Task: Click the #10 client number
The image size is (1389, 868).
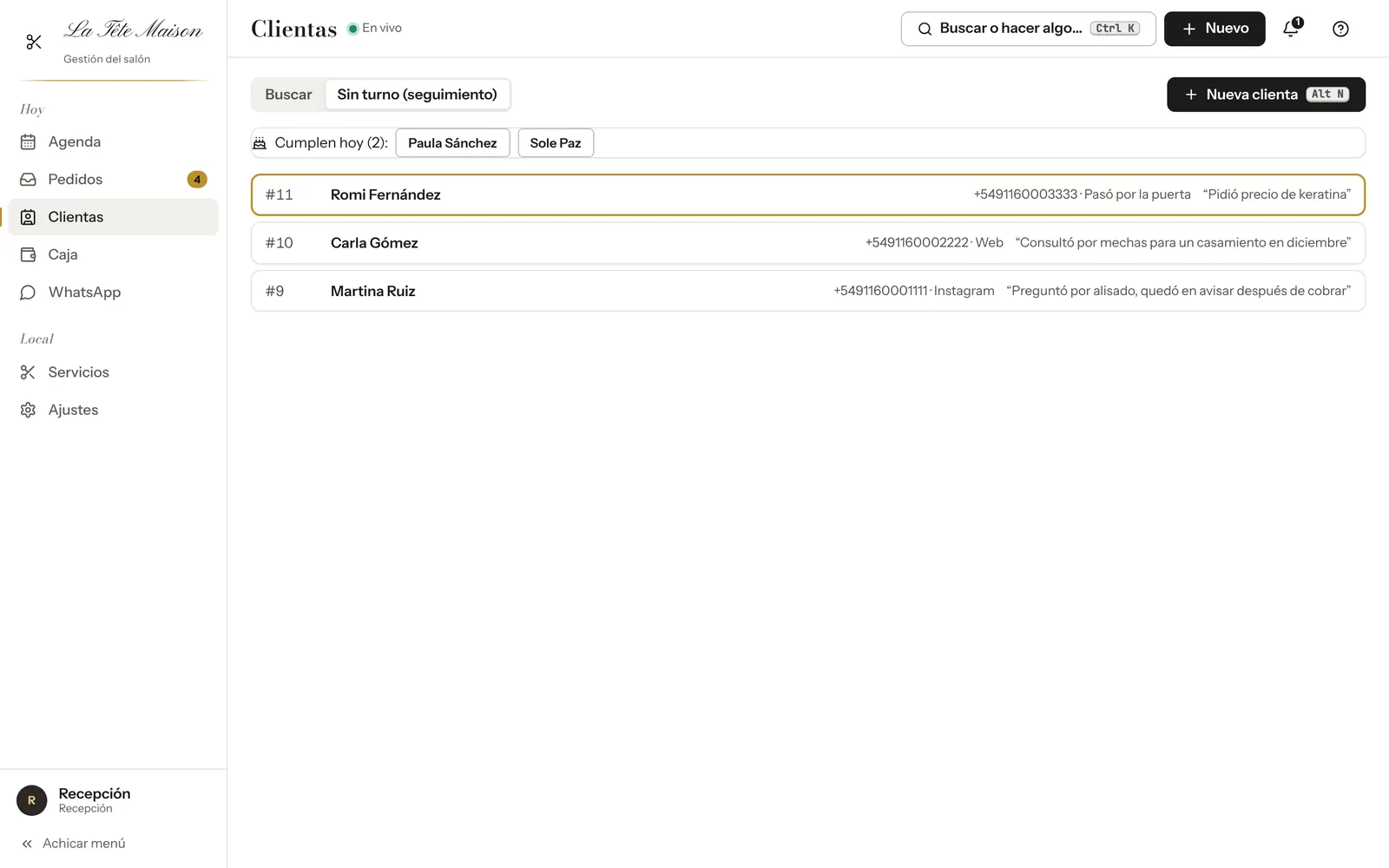Action: click(280, 243)
